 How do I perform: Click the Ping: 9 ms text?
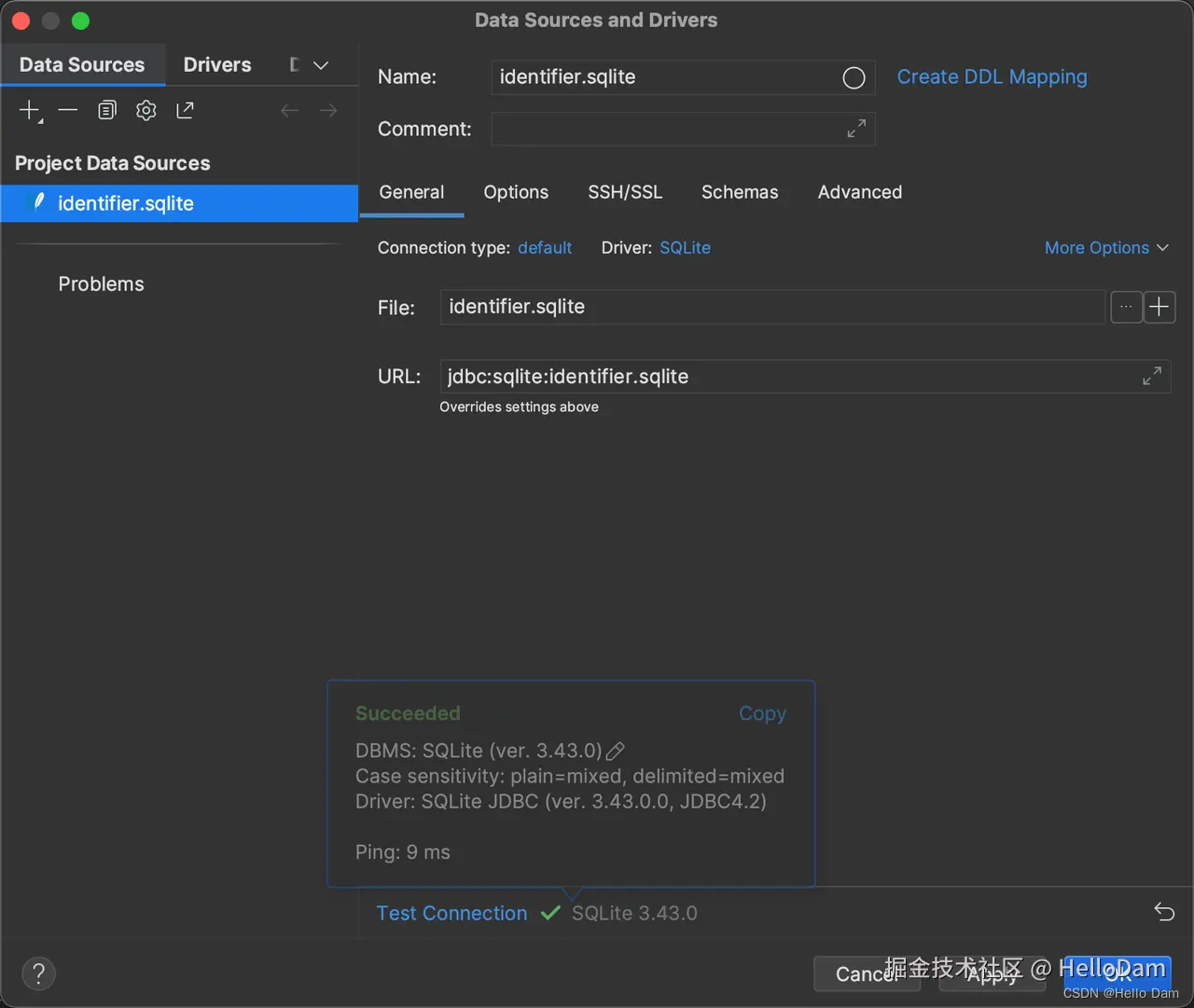(x=403, y=852)
